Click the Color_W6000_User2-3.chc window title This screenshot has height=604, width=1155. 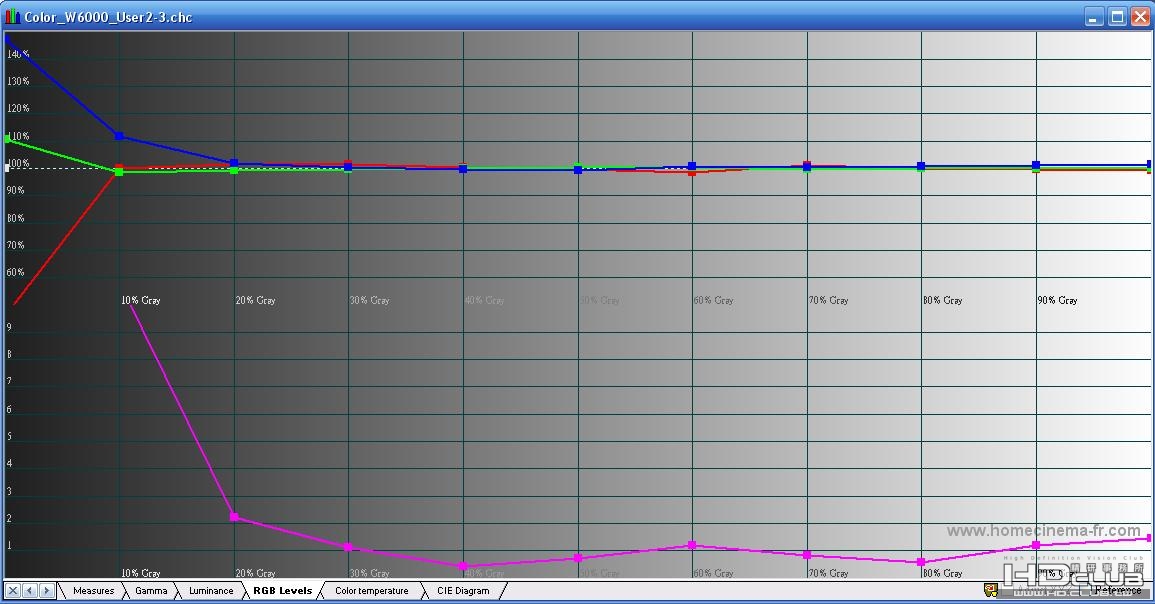point(108,17)
